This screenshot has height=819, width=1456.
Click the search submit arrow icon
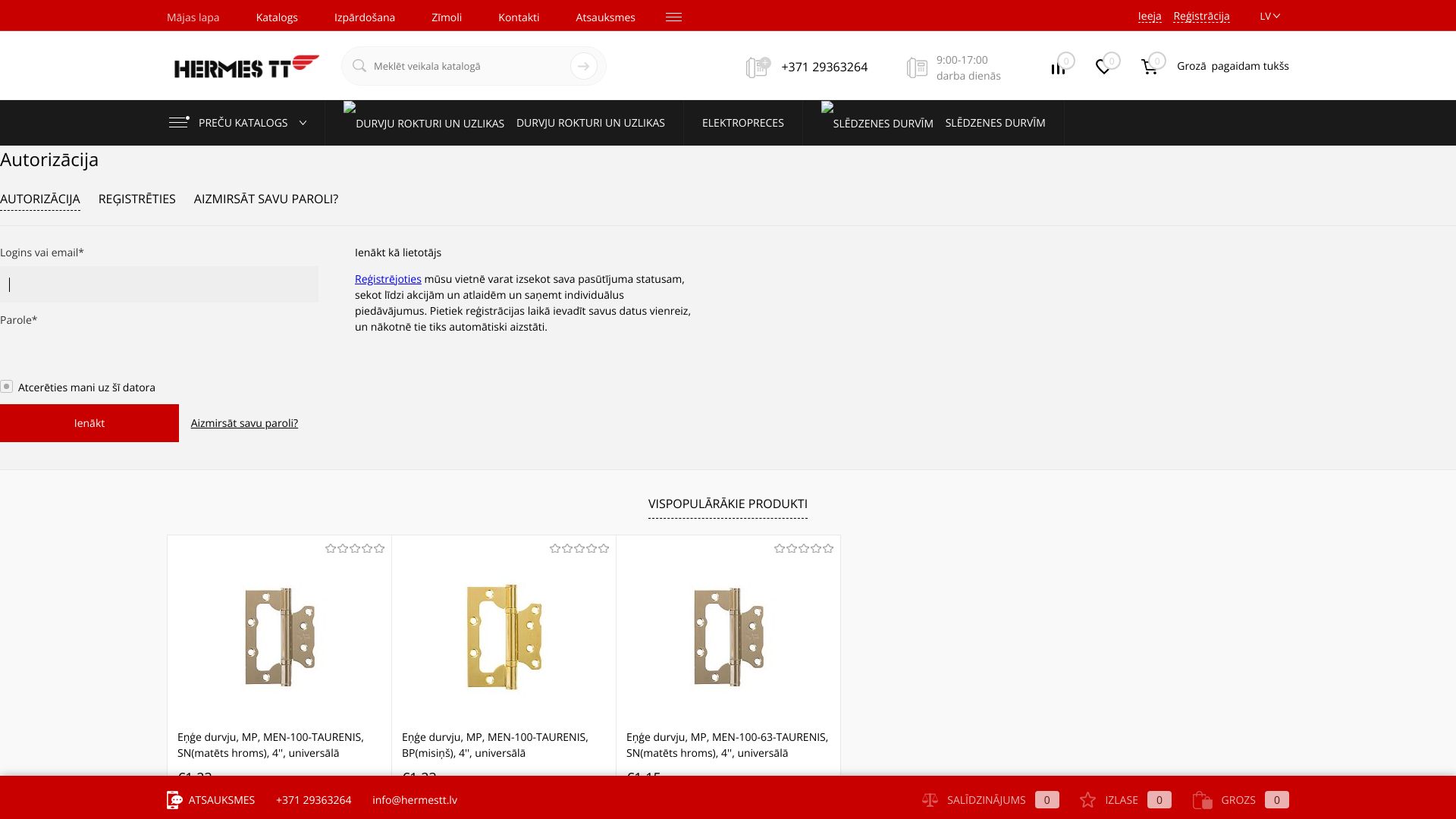pos(583,66)
